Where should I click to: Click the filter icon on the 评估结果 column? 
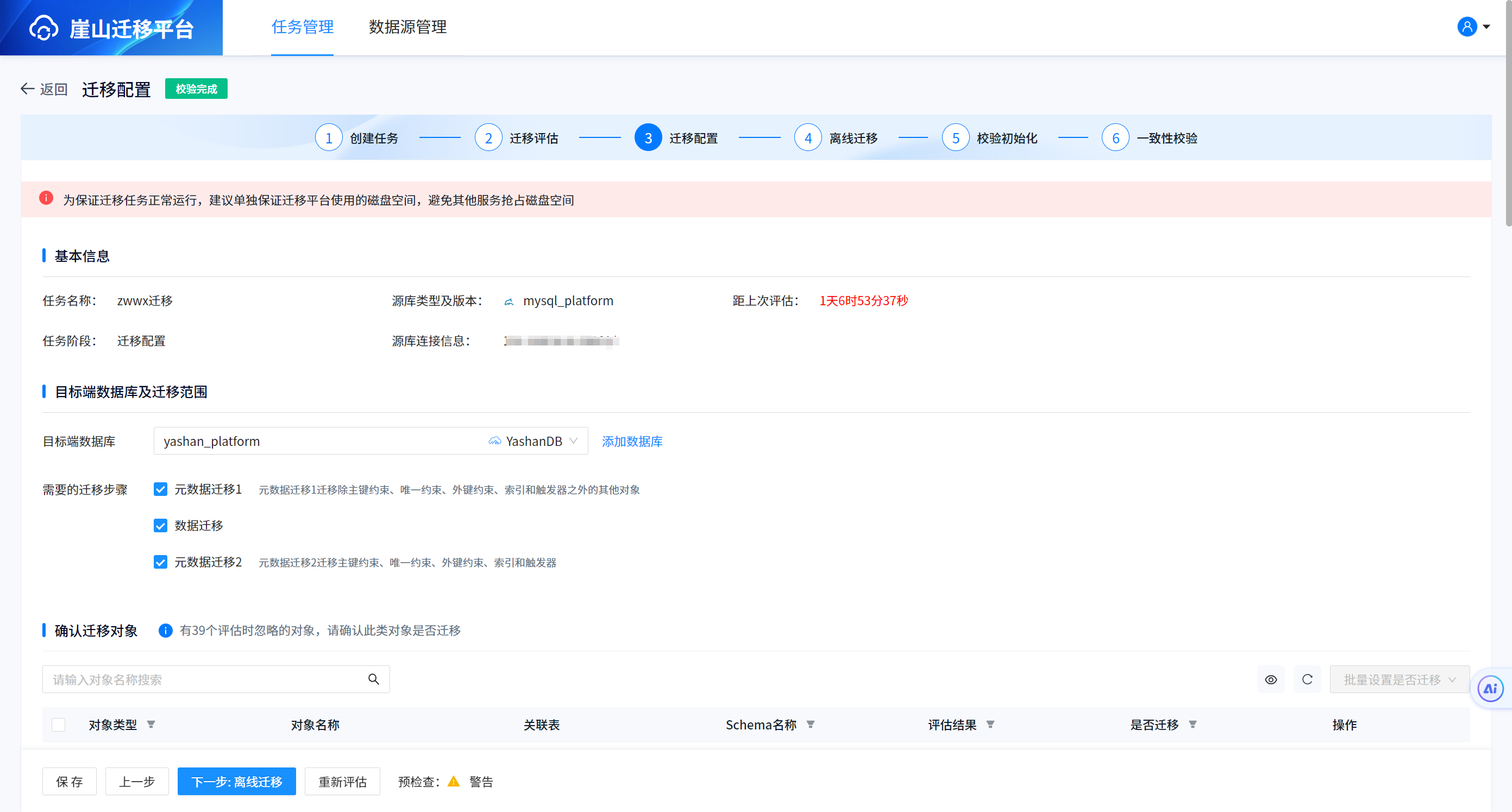coord(990,725)
